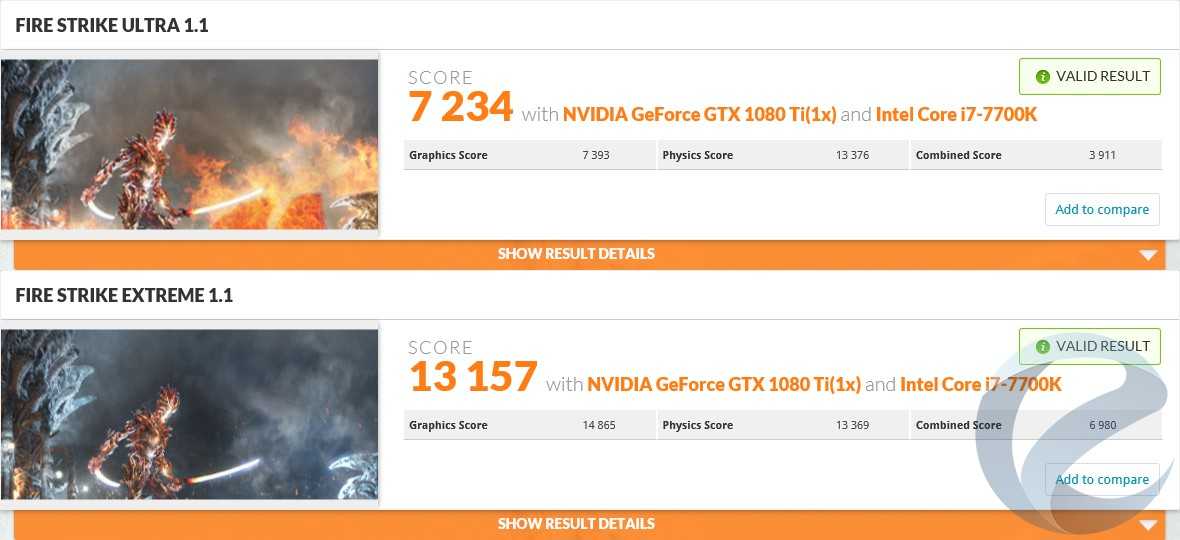The image size is (1180, 540).
Task: Click the info icon in Ultra's Valid Result badge
Action: (1043, 77)
